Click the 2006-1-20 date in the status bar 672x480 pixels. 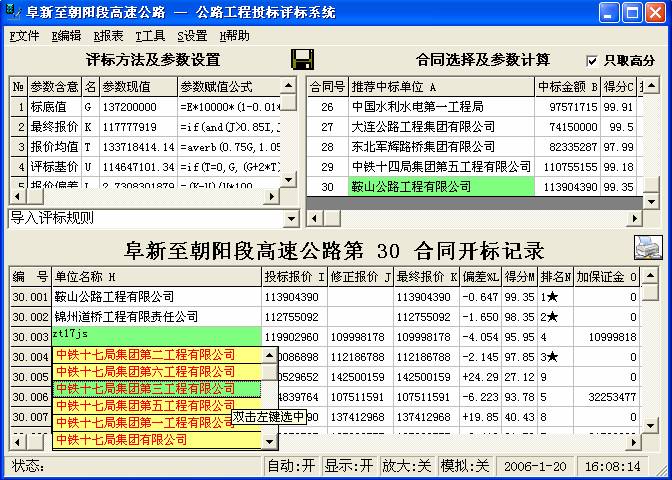coord(535,466)
